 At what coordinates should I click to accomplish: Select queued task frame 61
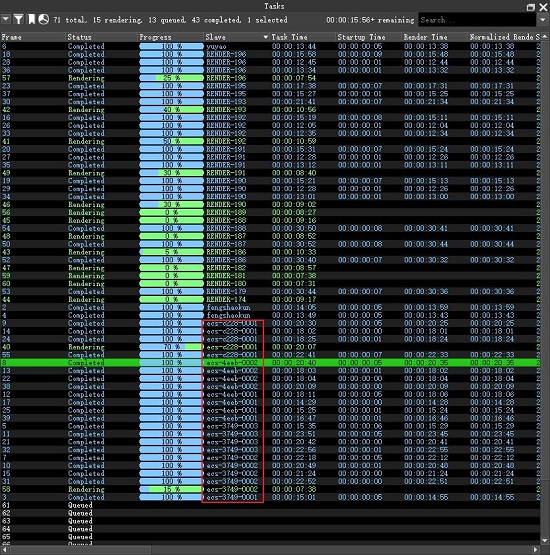(x=270, y=505)
